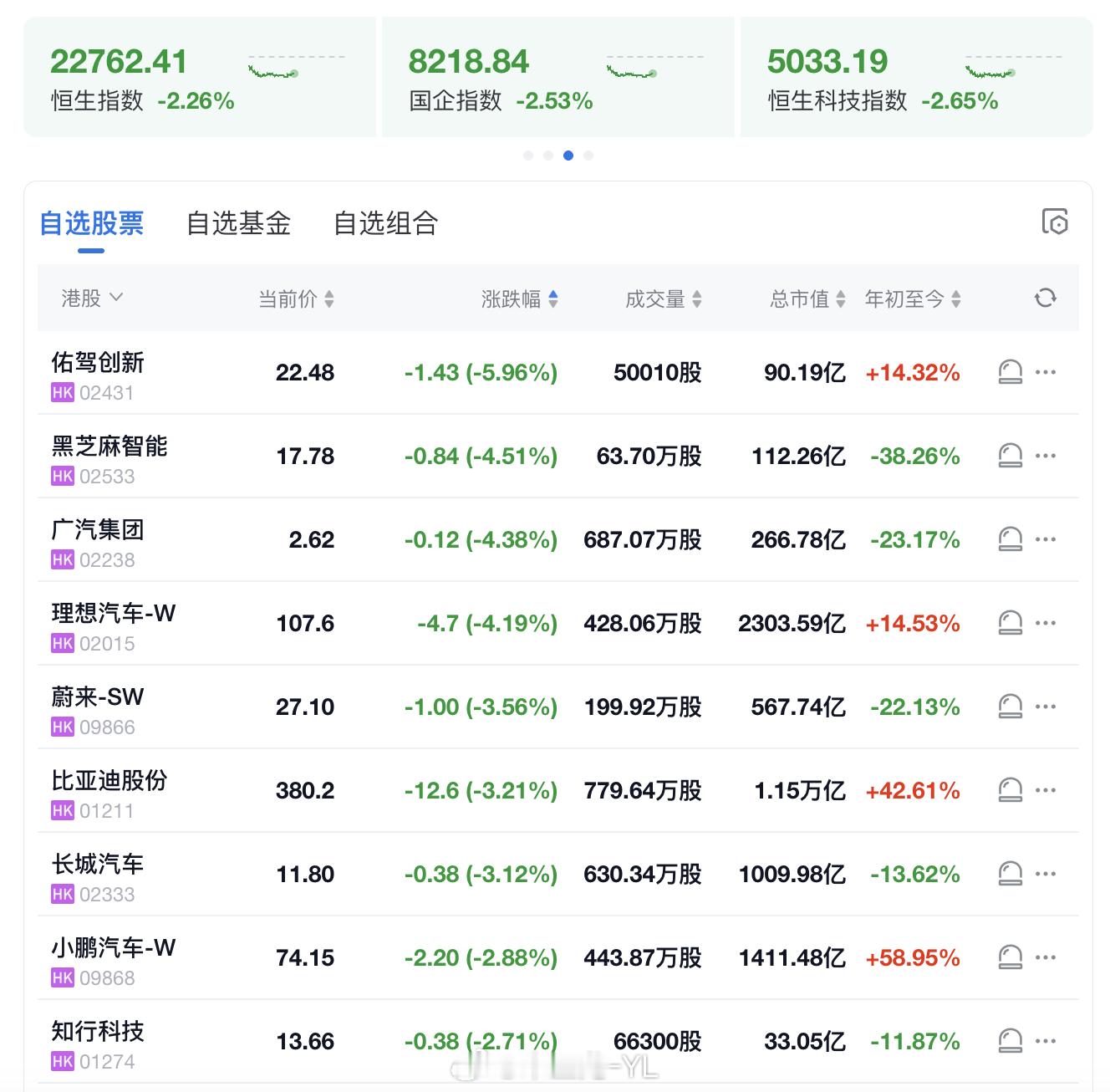Refresh the watchlist data

point(1046,298)
